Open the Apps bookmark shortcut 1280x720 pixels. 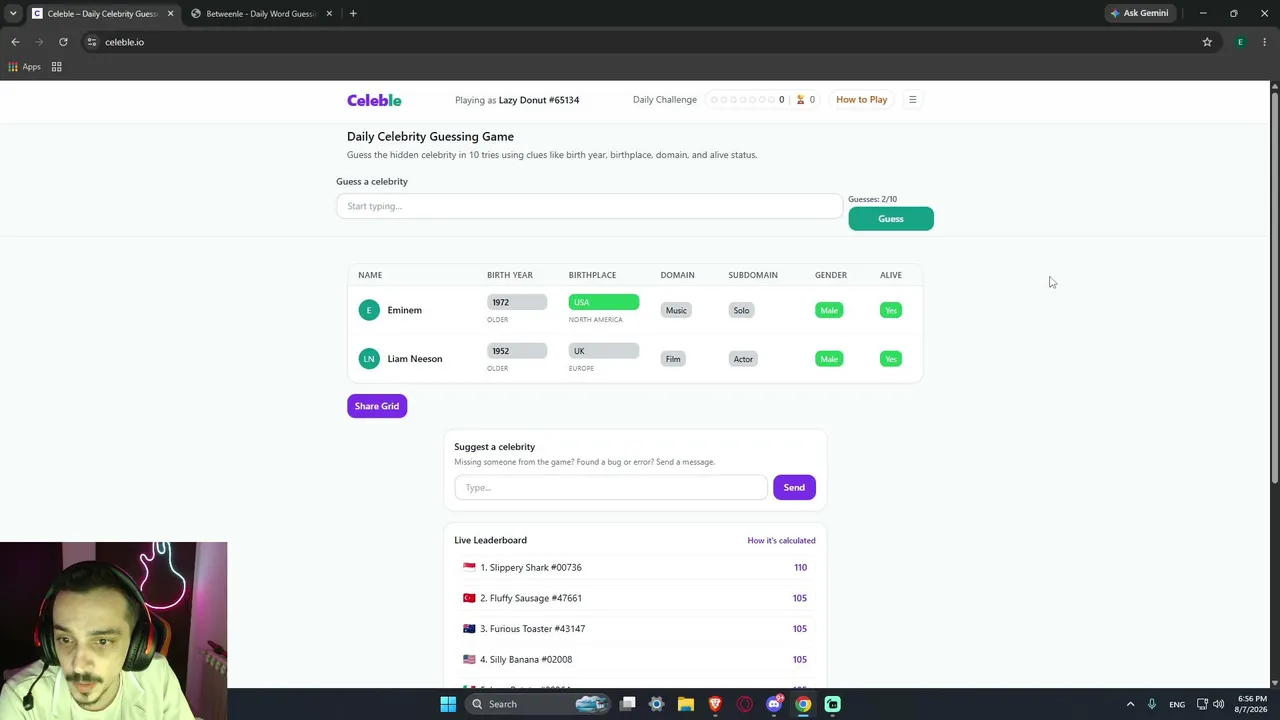click(24, 67)
